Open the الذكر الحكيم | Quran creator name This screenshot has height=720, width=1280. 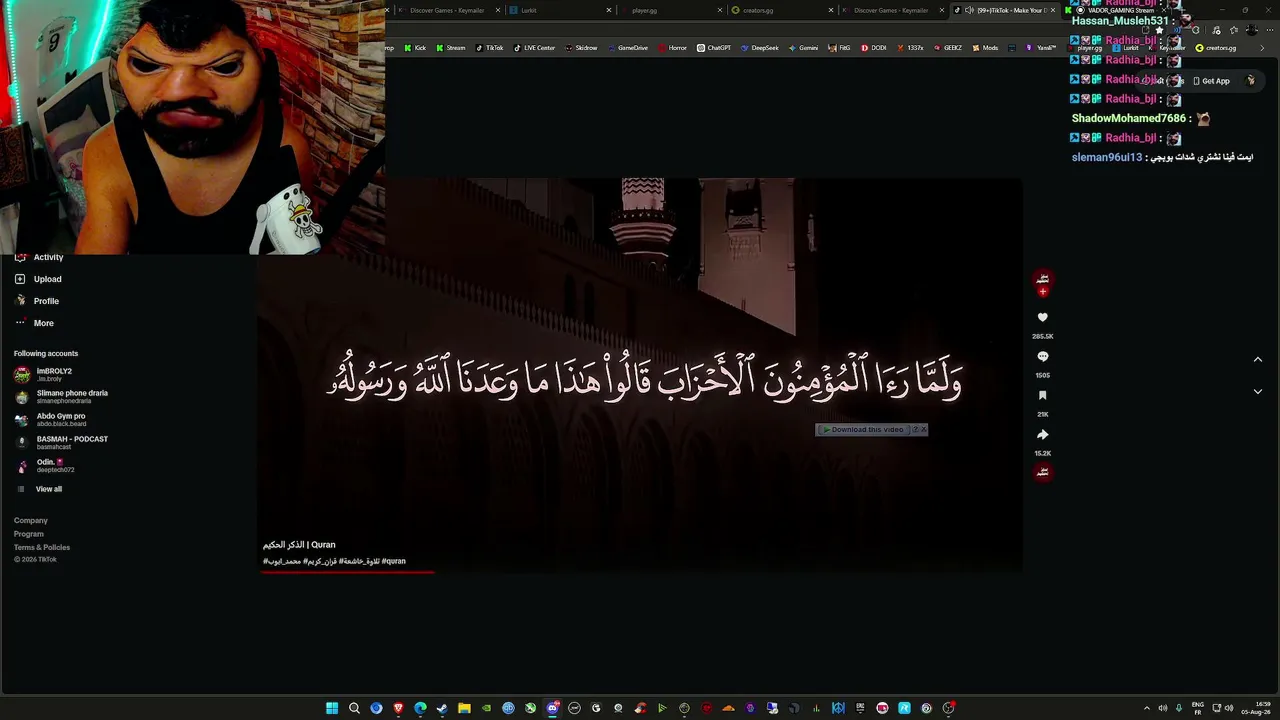[x=299, y=545]
